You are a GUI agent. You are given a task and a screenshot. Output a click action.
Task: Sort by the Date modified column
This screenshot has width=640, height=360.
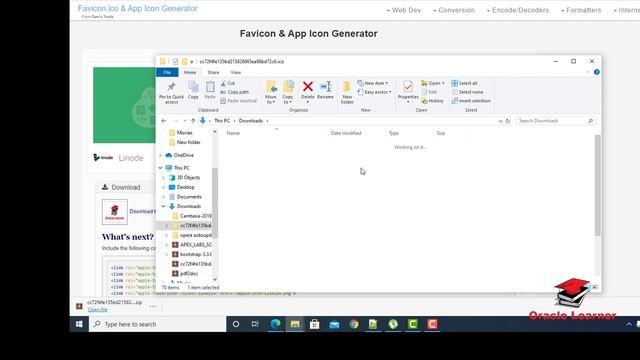[346, 133]
